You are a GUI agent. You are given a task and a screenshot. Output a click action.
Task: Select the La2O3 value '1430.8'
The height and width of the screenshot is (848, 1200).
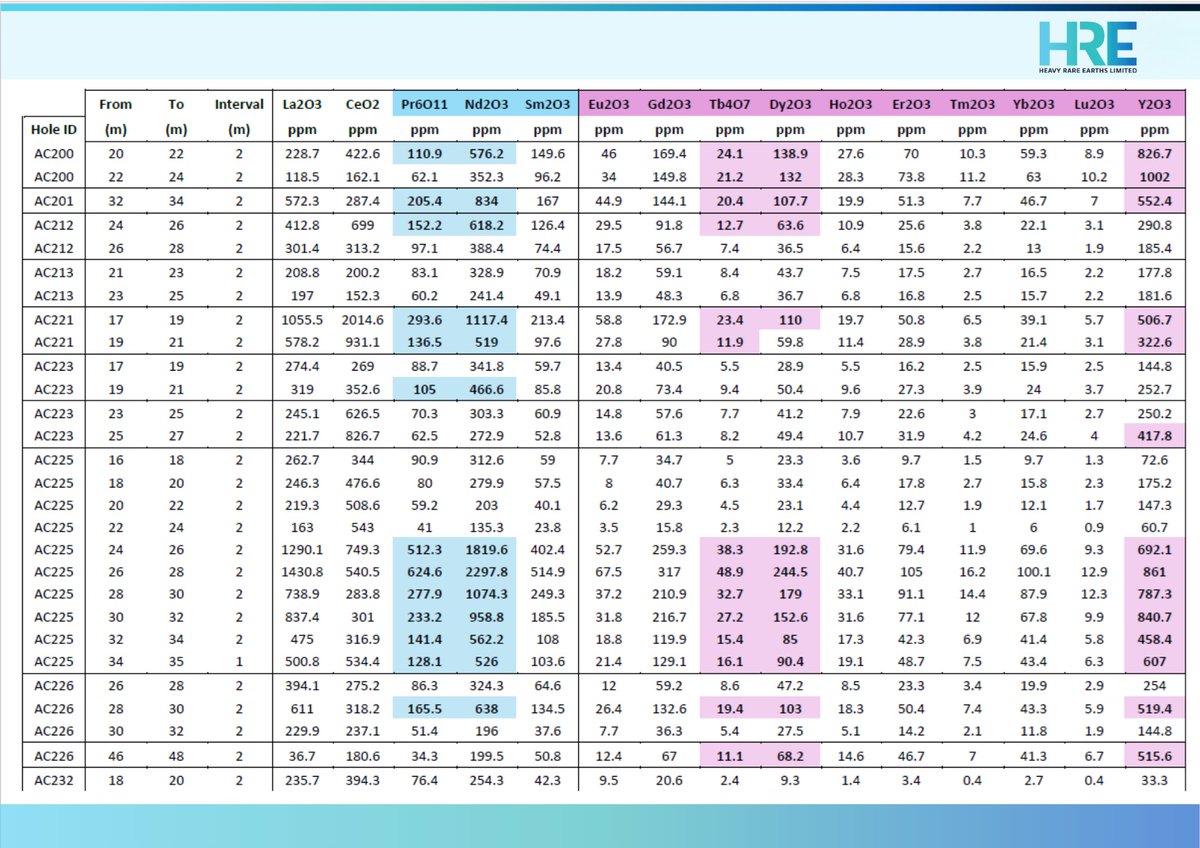[x=301, y=572]
